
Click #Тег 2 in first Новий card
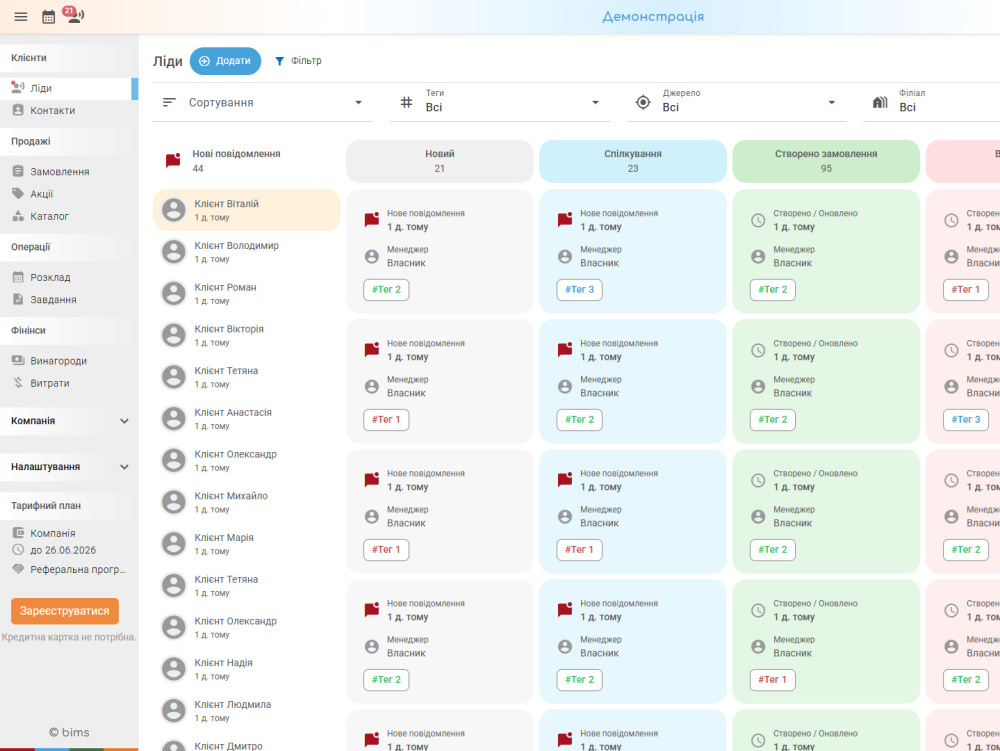(386, 289)
